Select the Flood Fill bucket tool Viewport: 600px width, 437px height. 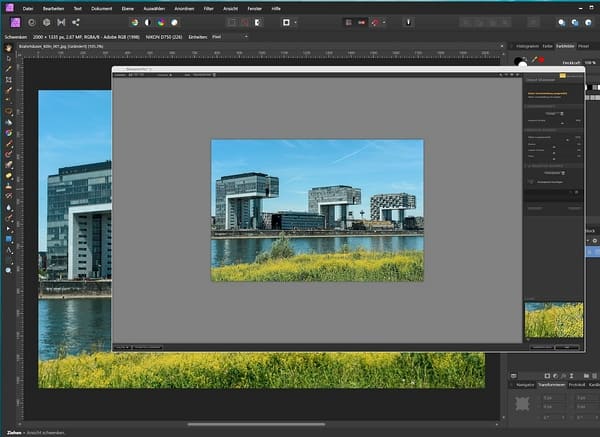pos(9,122)
